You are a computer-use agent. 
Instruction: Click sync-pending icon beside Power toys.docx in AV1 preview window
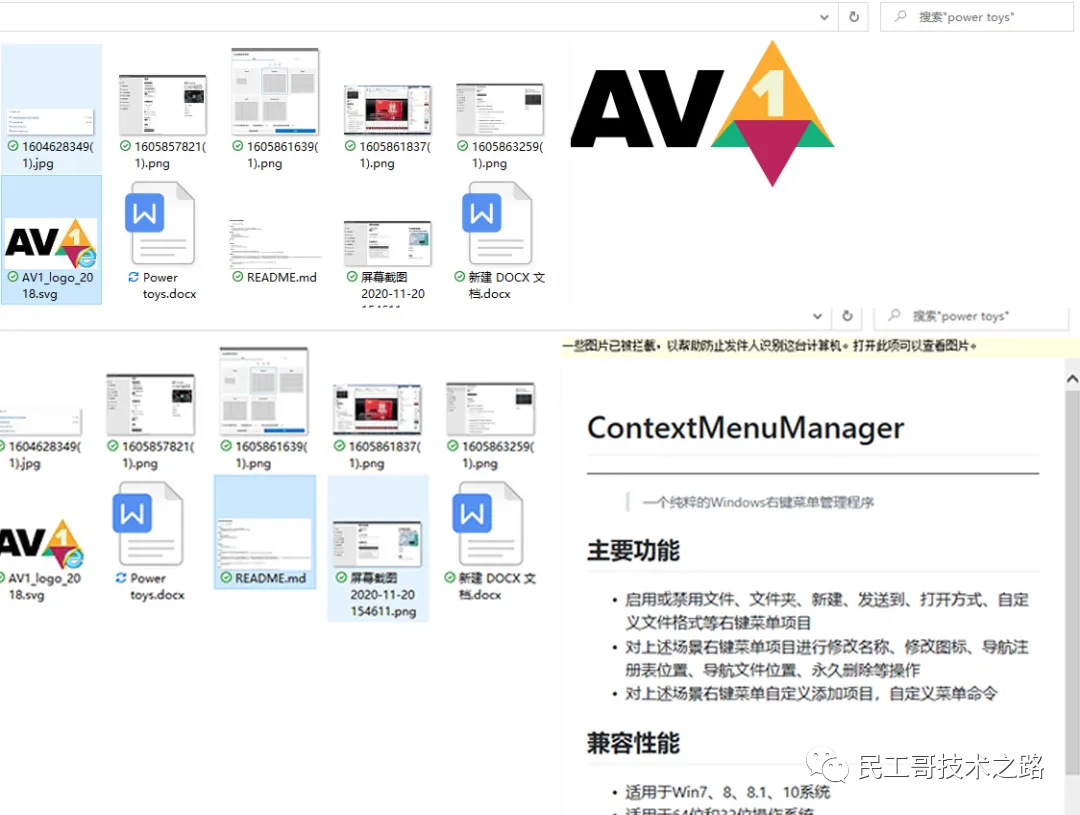click(133, 277)
